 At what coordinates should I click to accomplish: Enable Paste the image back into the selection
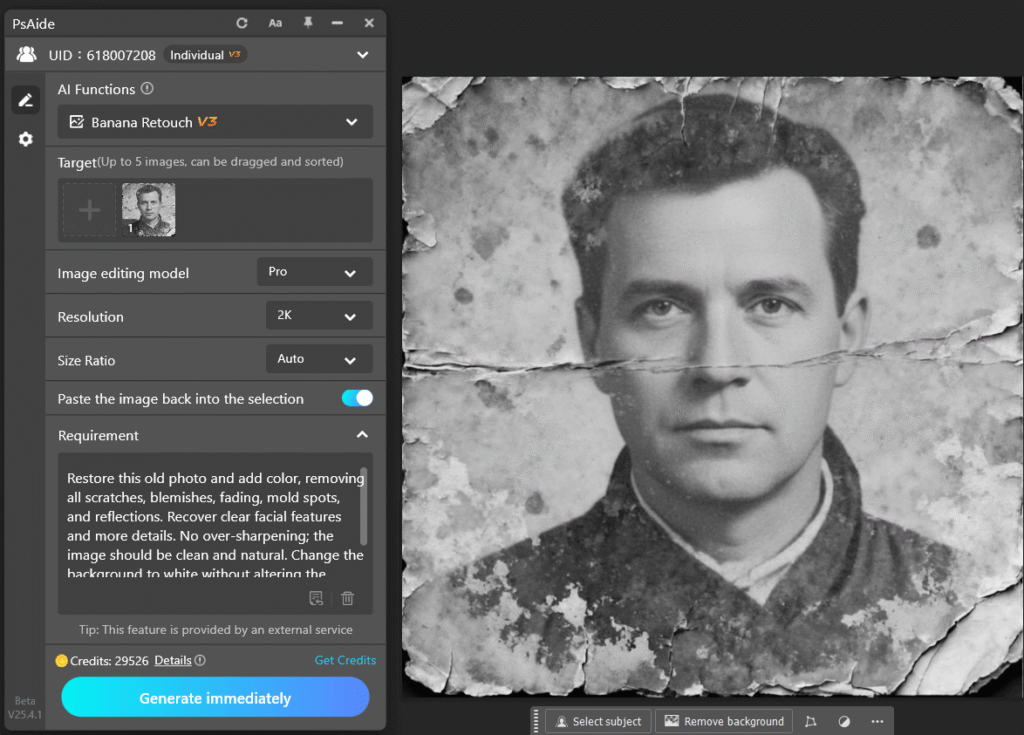(356, 398)
